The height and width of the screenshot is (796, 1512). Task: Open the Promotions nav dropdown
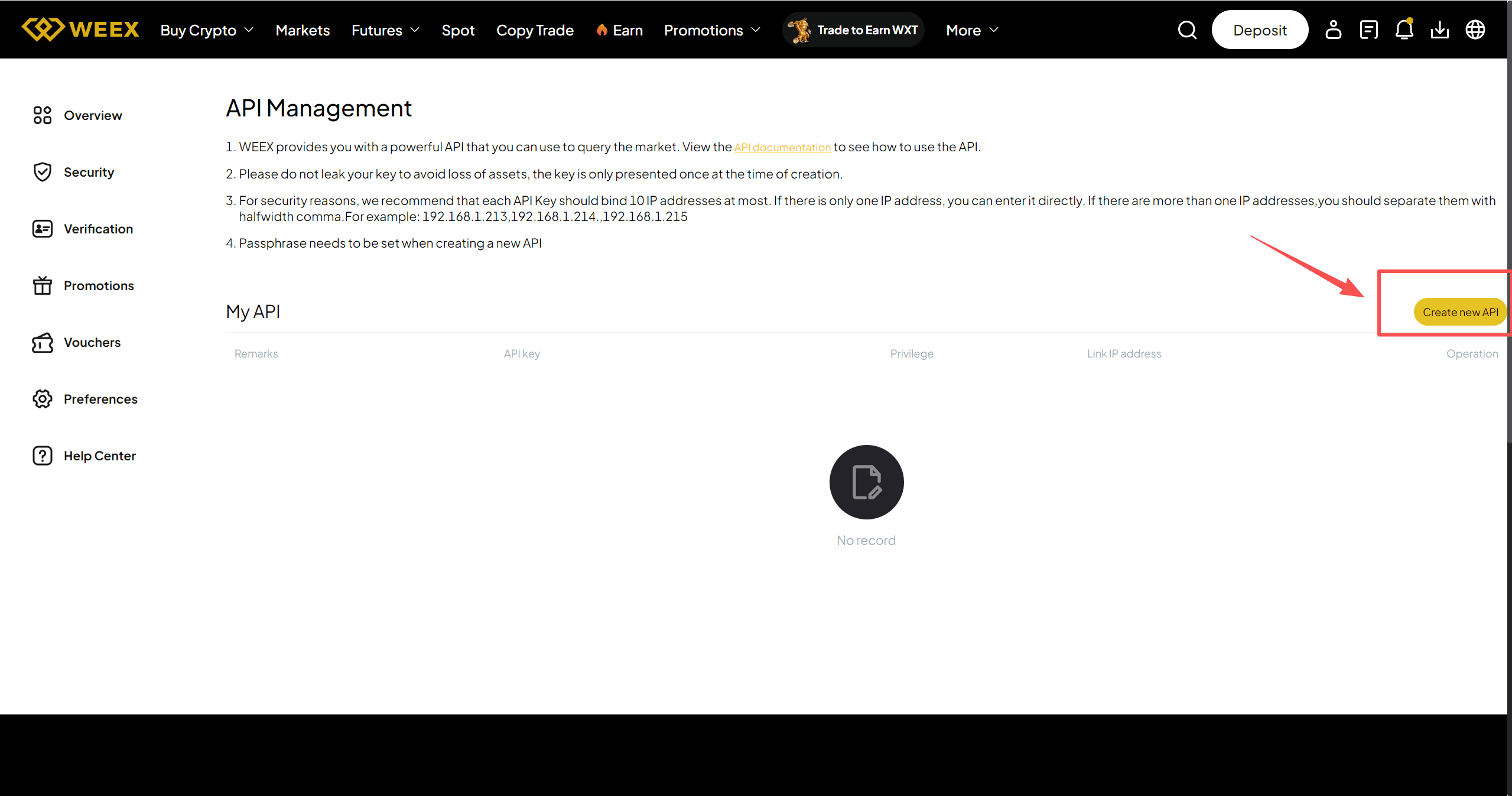712,30
